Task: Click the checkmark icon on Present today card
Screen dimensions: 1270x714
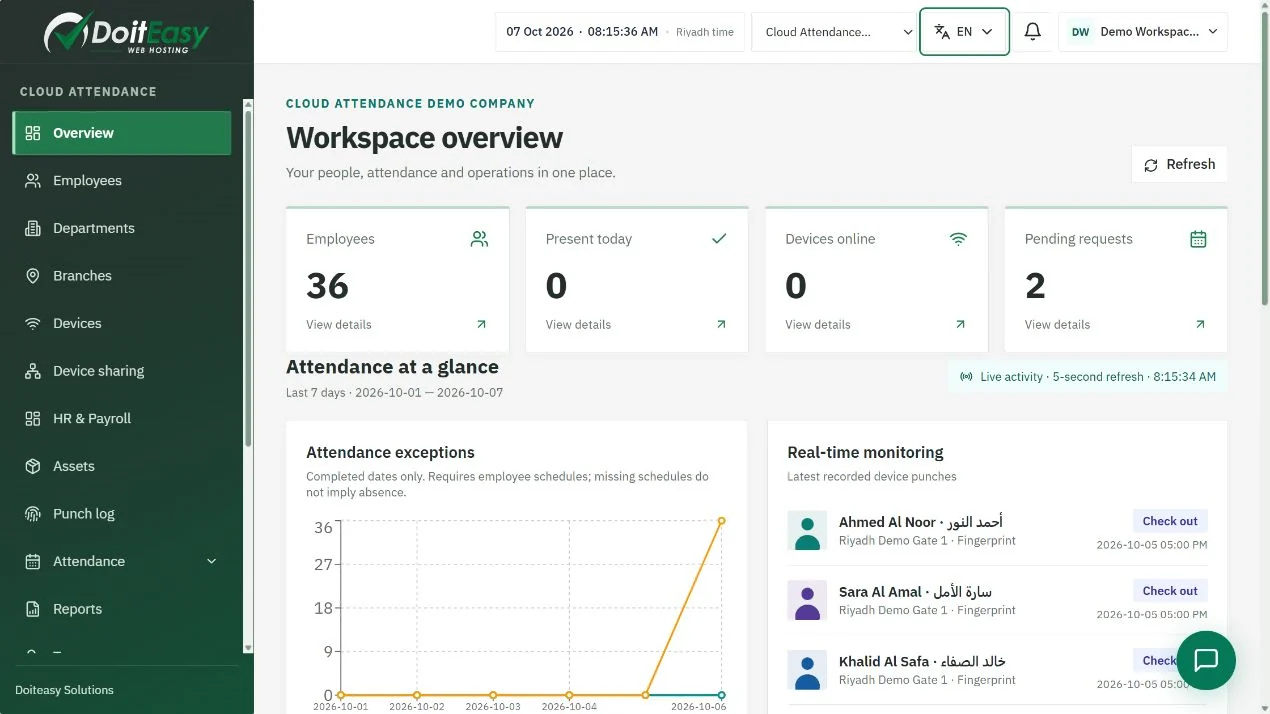Action: coord(719,239)
